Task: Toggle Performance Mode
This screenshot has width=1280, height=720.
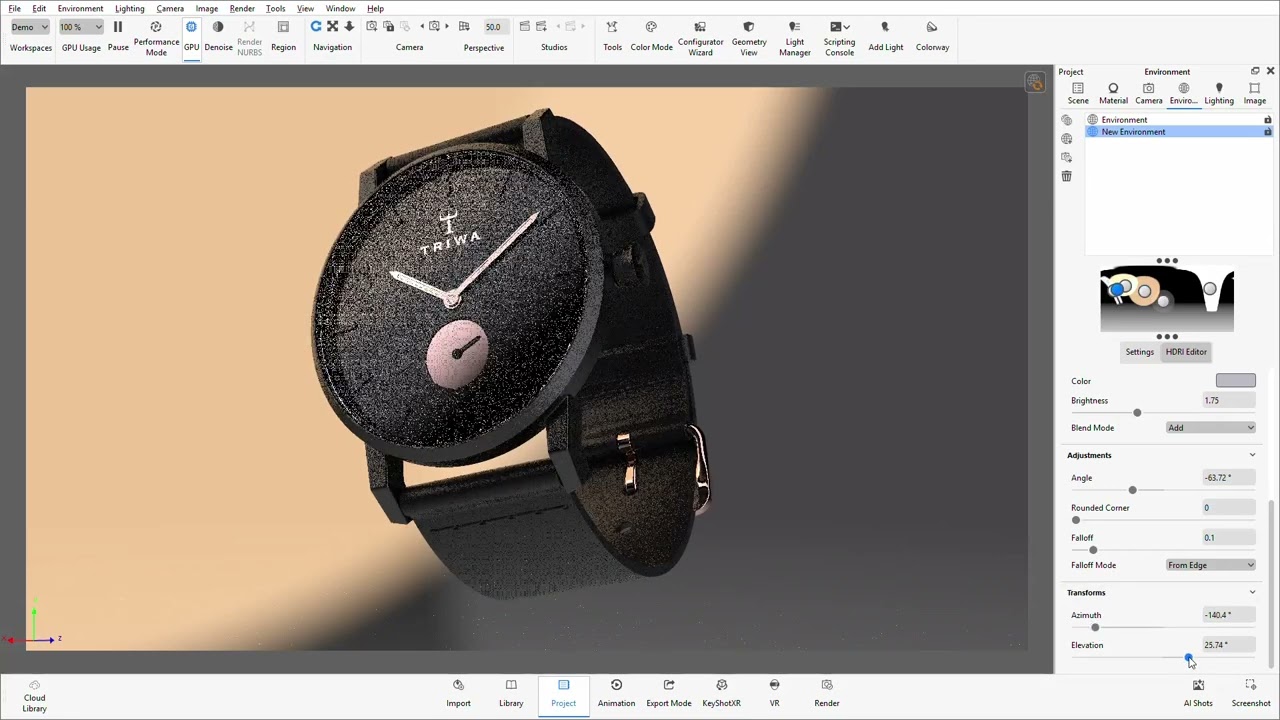Action: (x=156, y=39)
